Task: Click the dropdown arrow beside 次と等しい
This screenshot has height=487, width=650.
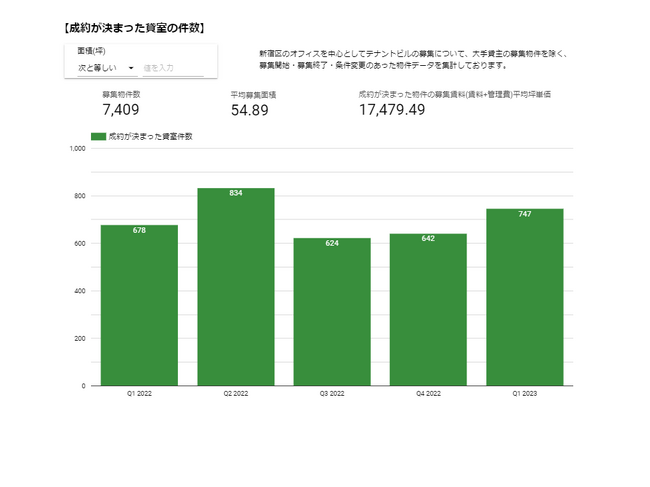Action: point(131,68)
